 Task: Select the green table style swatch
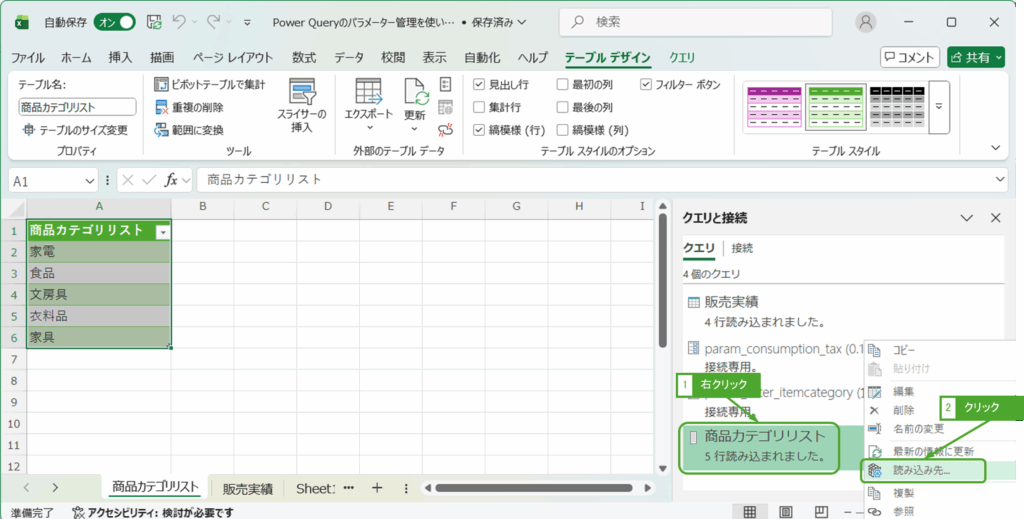pos(835,108)
